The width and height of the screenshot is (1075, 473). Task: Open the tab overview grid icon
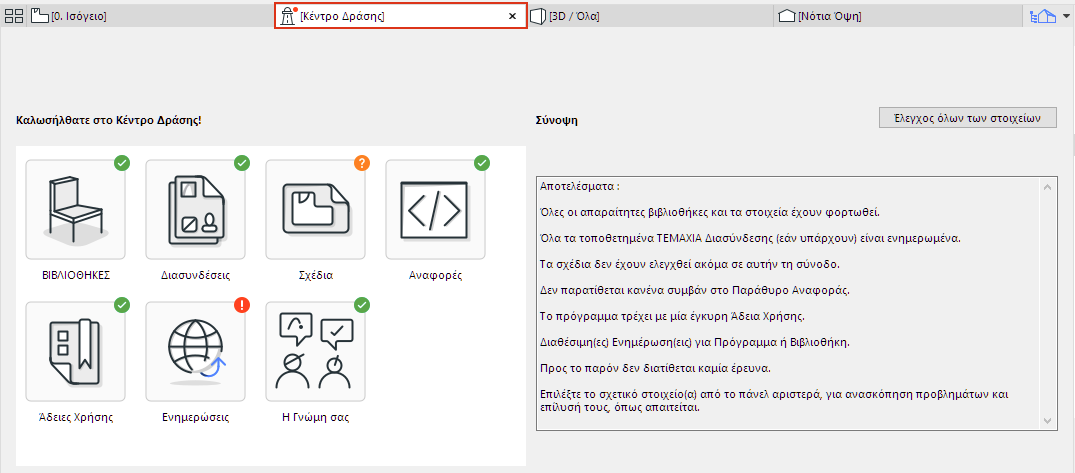14,16
